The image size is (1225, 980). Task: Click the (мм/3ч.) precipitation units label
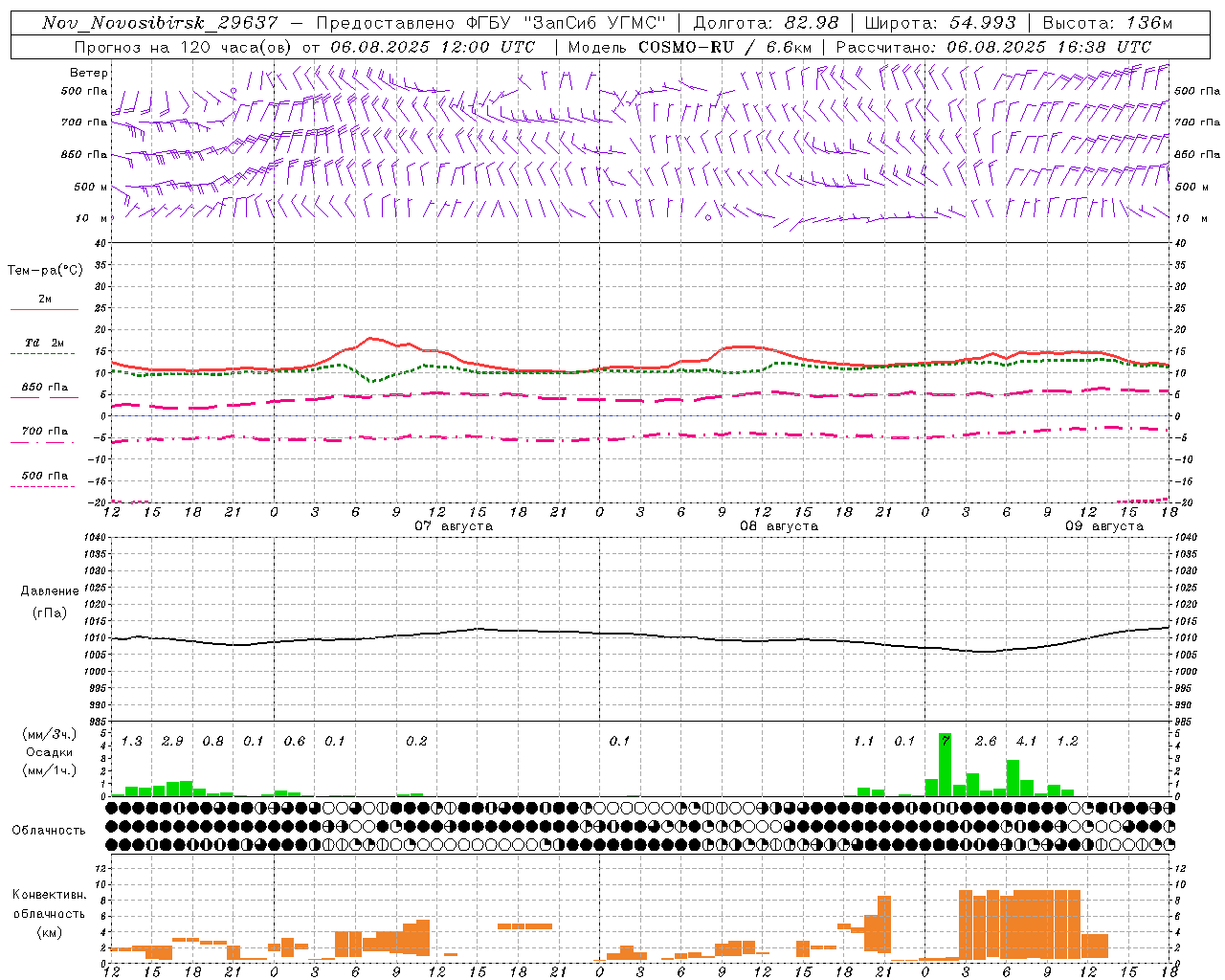[48, 734]
